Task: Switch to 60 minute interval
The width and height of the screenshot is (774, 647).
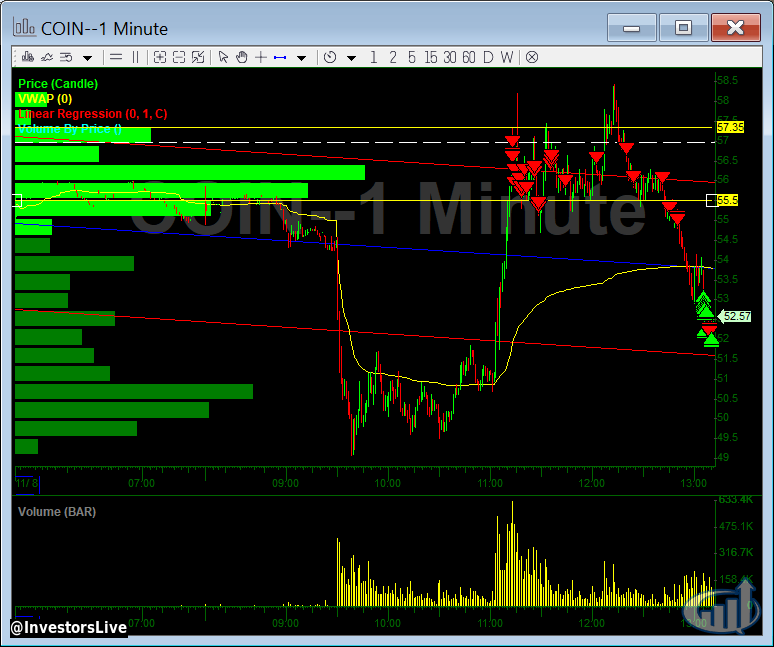Action: [469, 57]
